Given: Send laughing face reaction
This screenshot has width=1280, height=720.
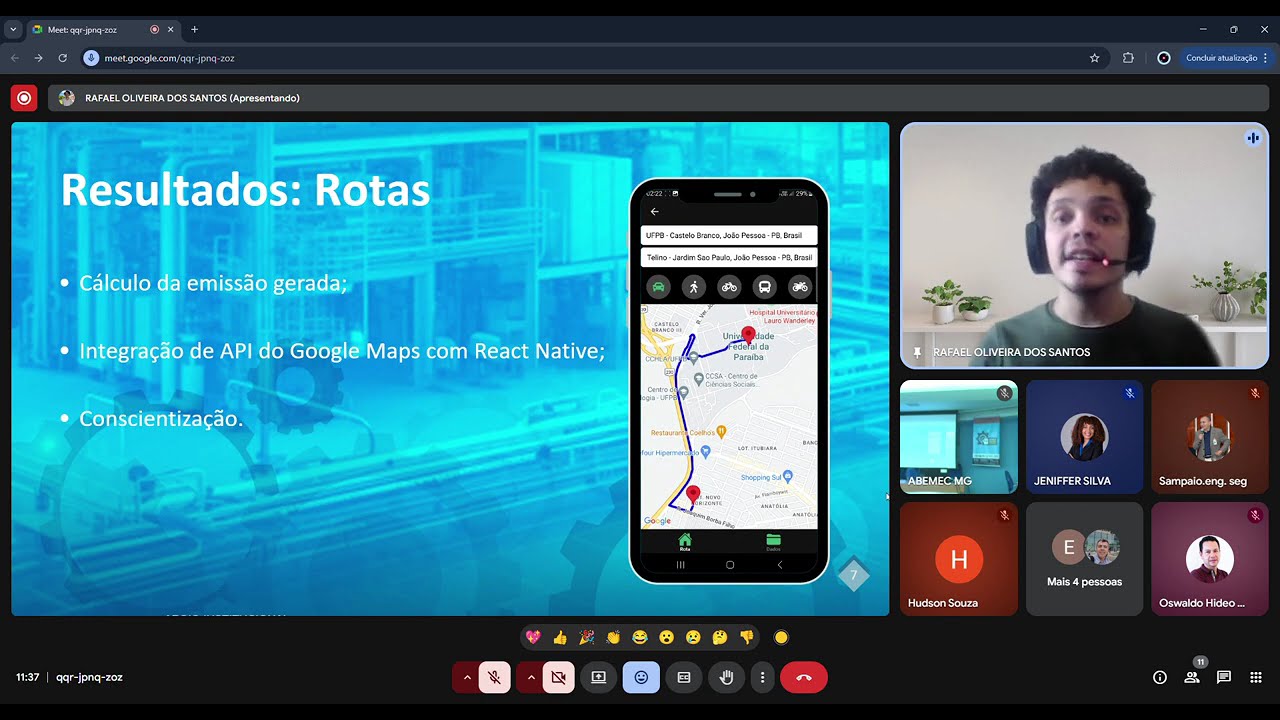Looking at the screenshot, I should point(640,637).
